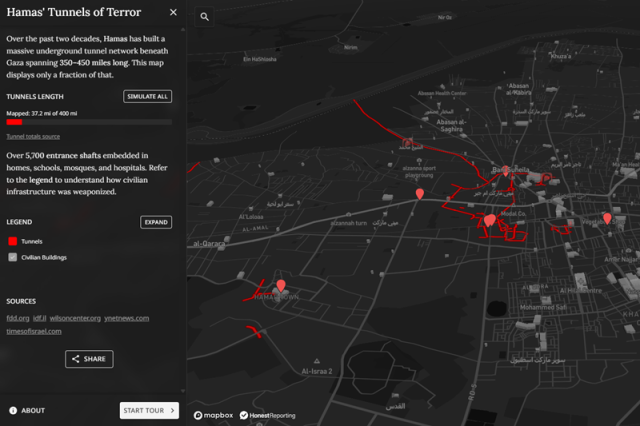Click the 'al-Qarara' map label
Screen dimensions: 640x426
tap(209, 244)
